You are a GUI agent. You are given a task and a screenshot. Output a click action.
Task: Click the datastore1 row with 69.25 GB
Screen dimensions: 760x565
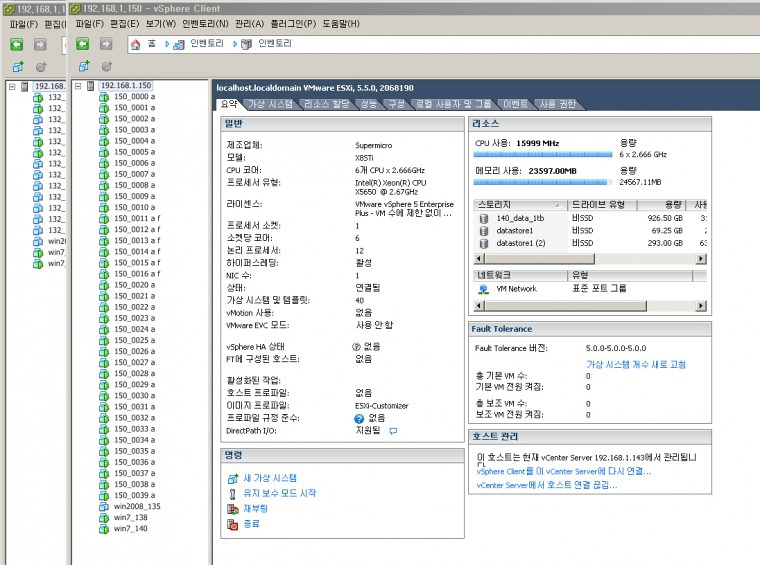[x=590, y=231]
